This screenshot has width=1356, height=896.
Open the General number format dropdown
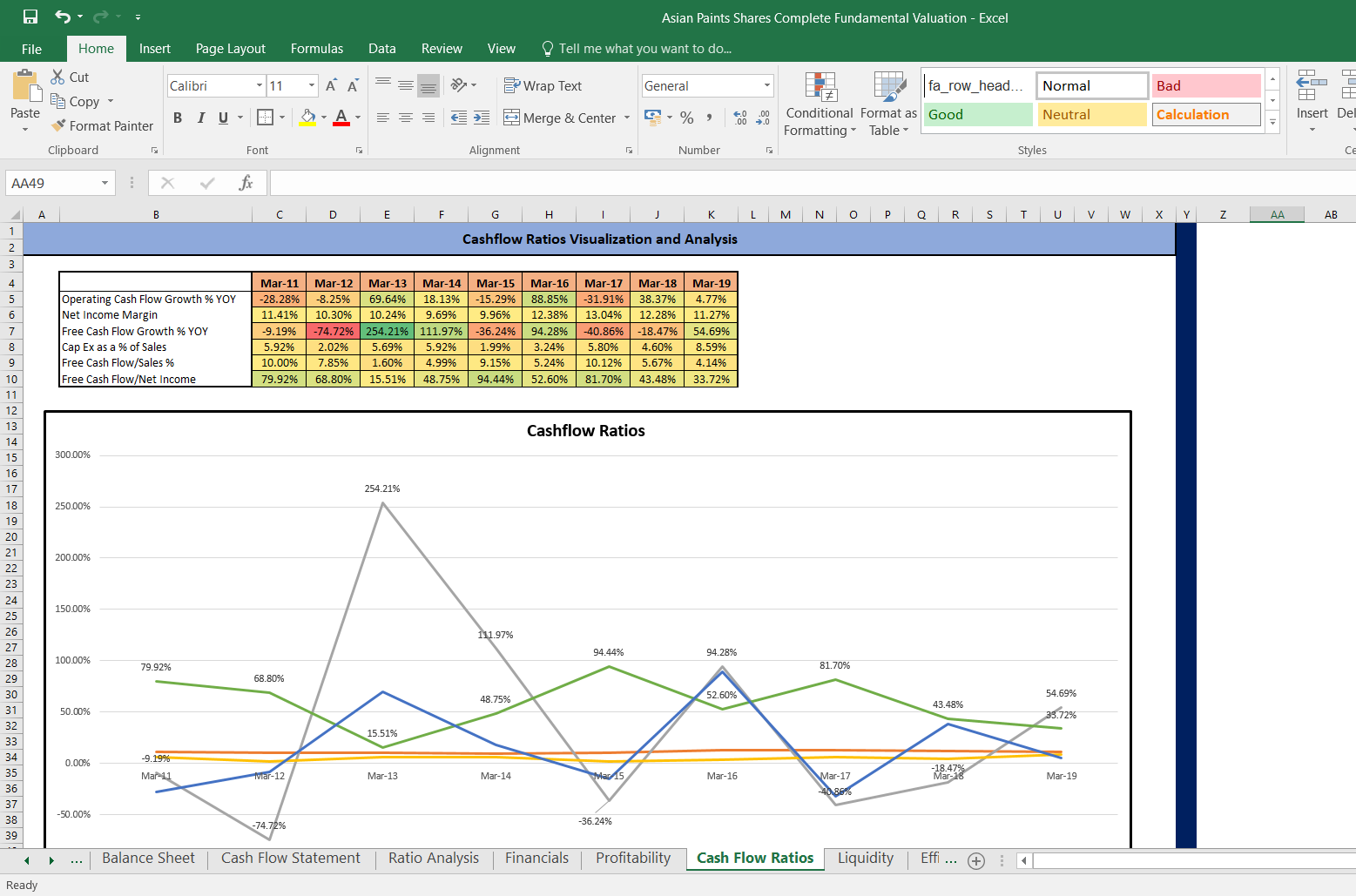(x=767, y=85)
